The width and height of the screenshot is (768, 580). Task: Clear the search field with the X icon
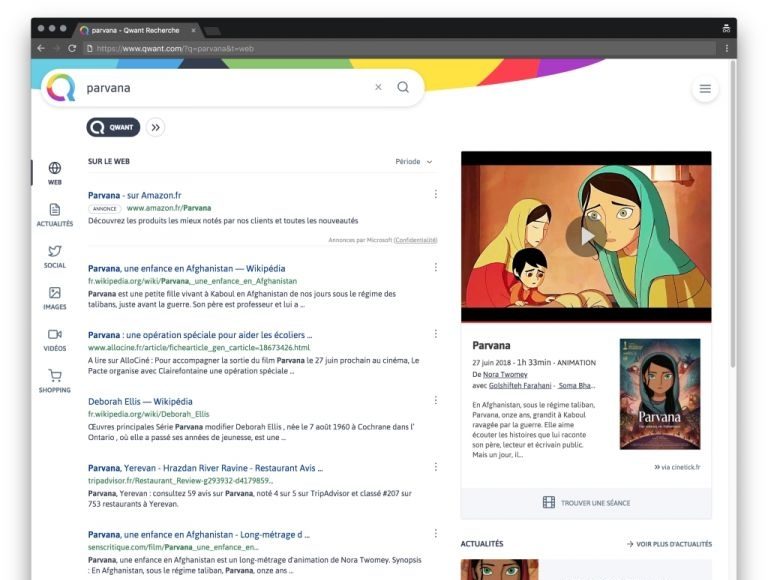378,87
